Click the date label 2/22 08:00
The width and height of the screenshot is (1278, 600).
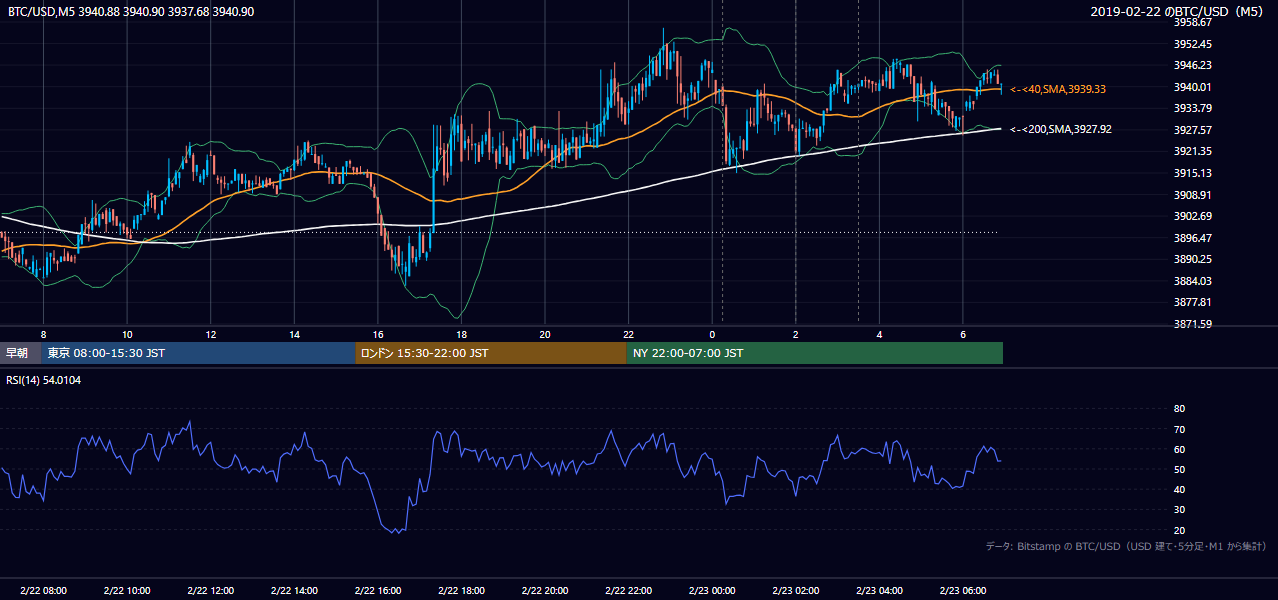tap(43, 591)
